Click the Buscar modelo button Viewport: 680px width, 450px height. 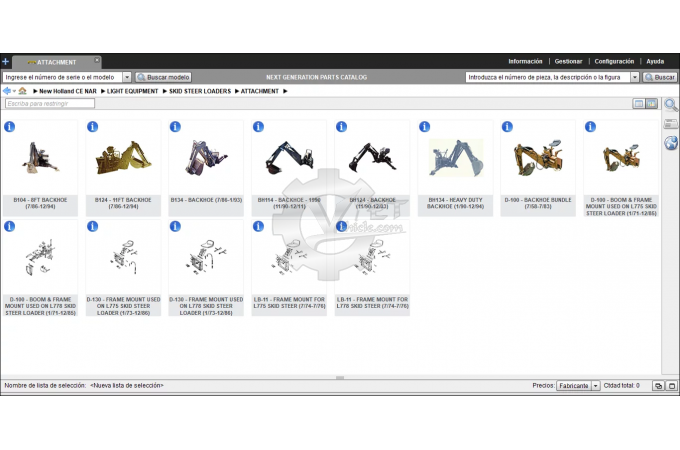point(163,77)
